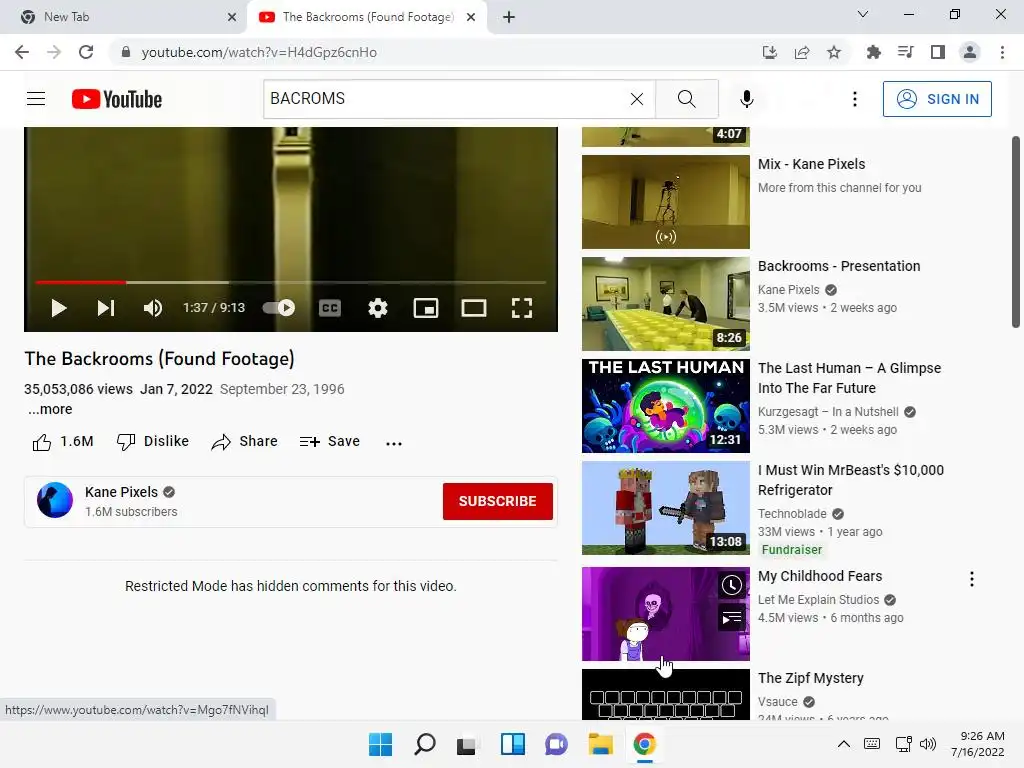The image size is (1024, 768).
Task: Click the Fundraiser badge
Action: 792,550
